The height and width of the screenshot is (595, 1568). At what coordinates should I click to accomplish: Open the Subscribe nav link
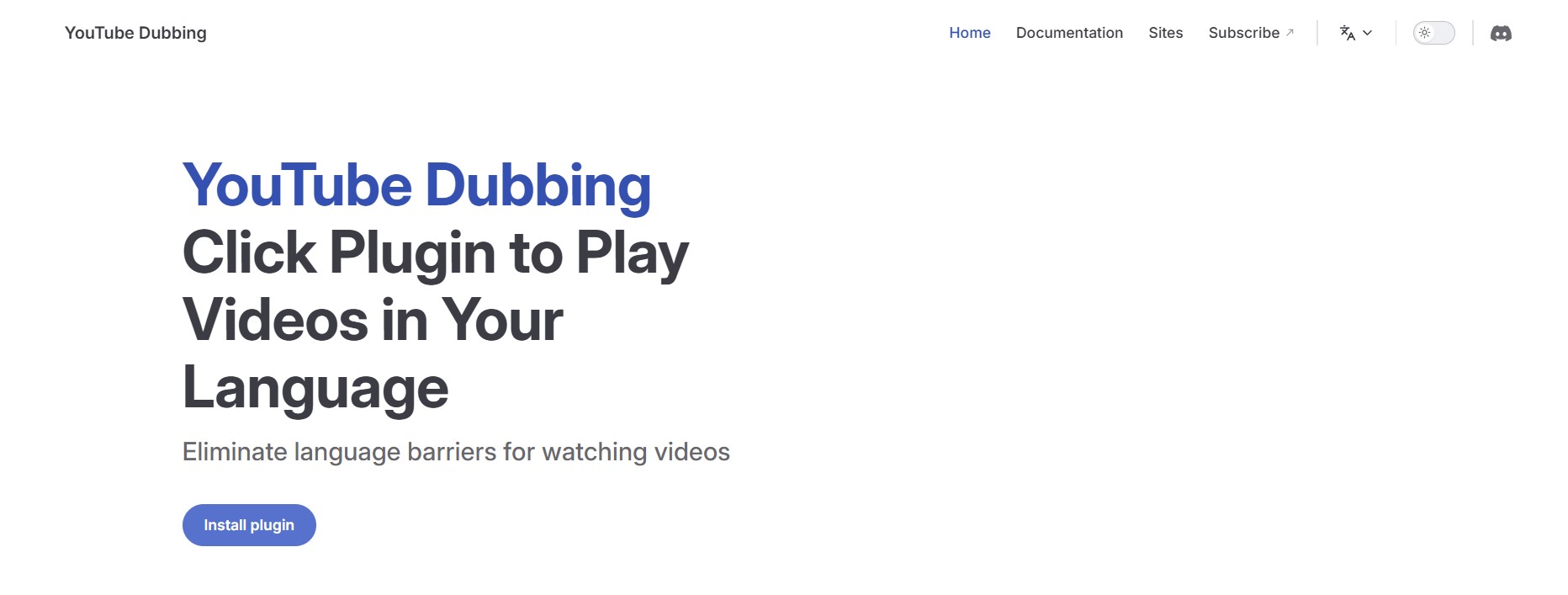tap(1243, 33)
